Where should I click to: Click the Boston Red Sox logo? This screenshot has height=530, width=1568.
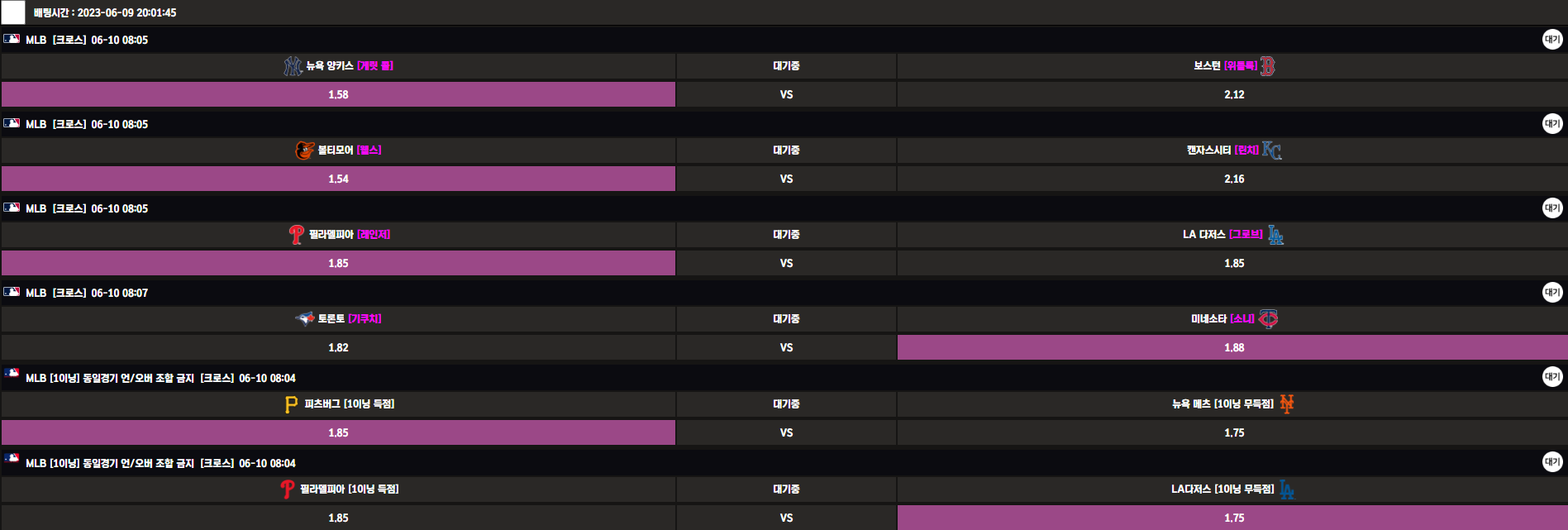pyautogui.click(x=1267, y=66)
